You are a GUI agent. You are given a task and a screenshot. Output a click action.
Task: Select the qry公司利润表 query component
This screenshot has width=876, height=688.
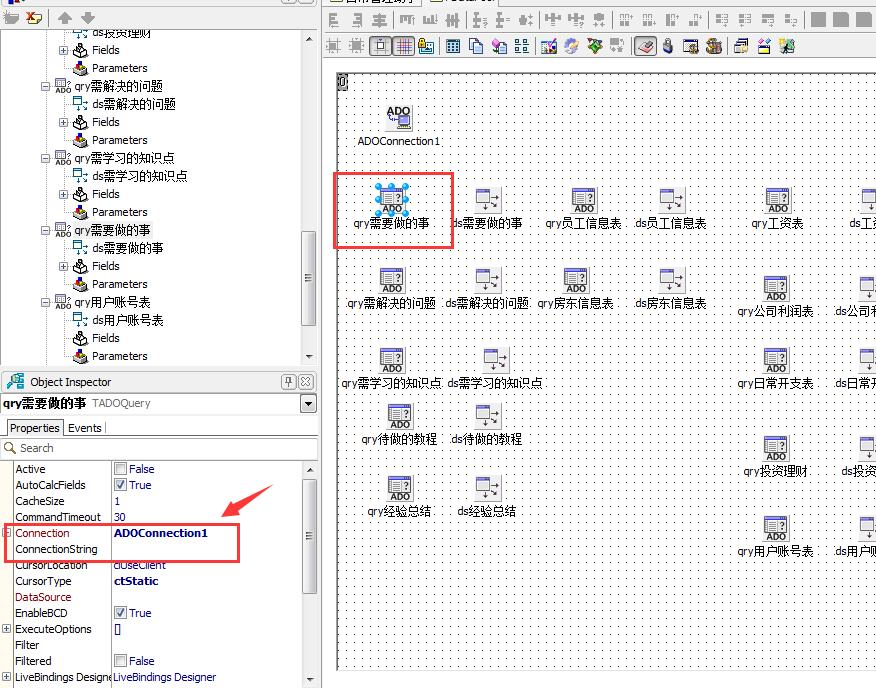(776, 288)
